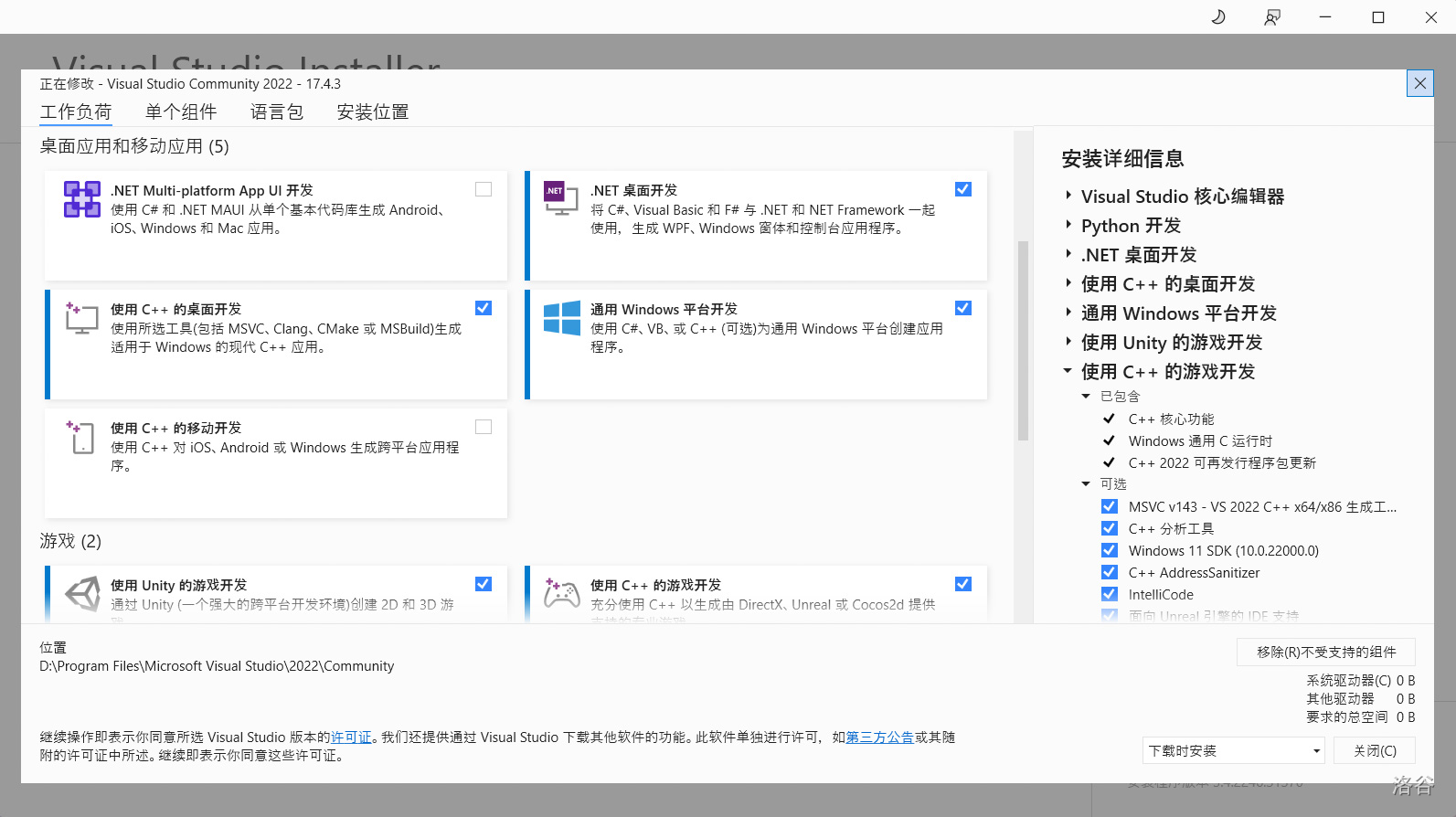Uncheck C++ AddressSanitizer option
The width and height of the screenshot is (1456, 817).
point(1110,572)
